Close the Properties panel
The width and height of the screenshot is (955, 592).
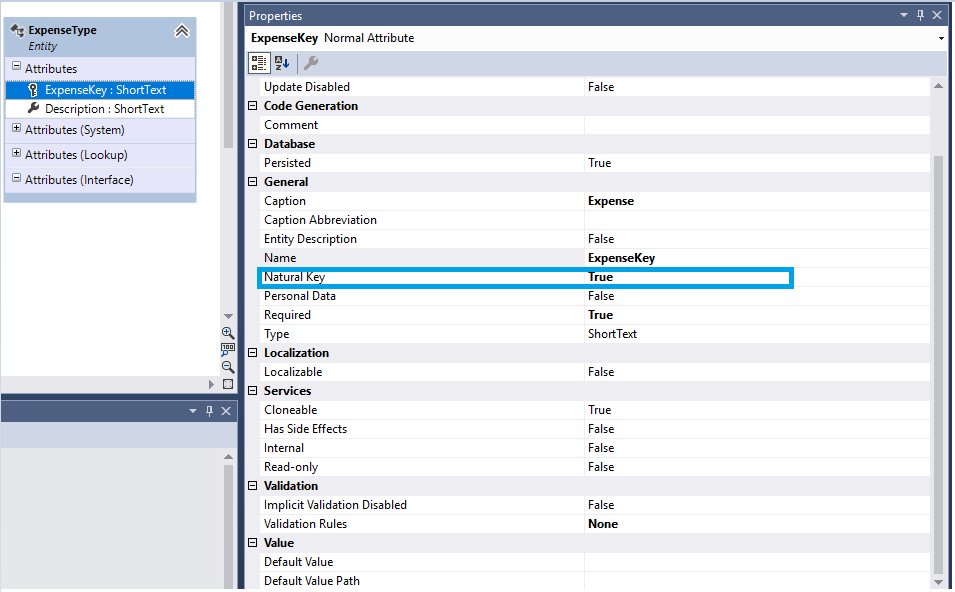click(x=937, y=15)
